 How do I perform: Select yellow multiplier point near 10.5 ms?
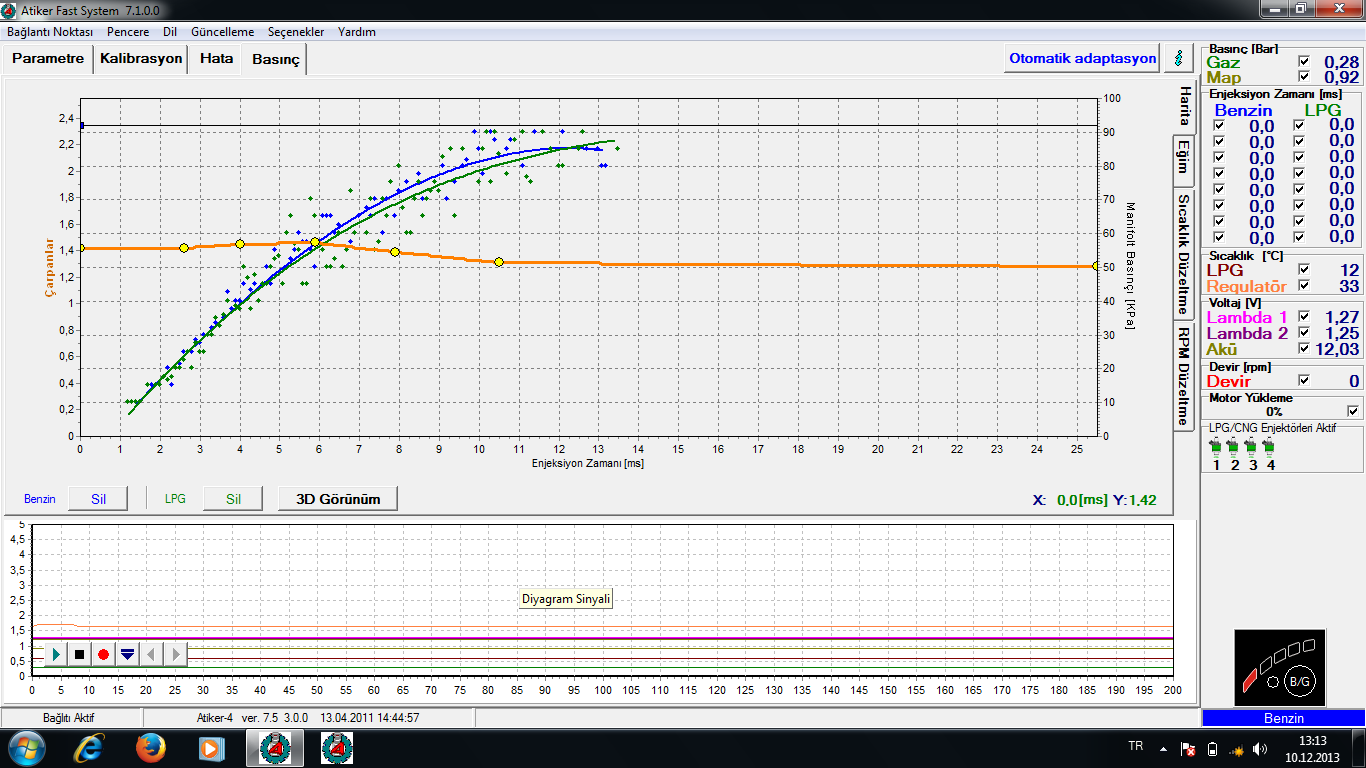click(499, 262)
